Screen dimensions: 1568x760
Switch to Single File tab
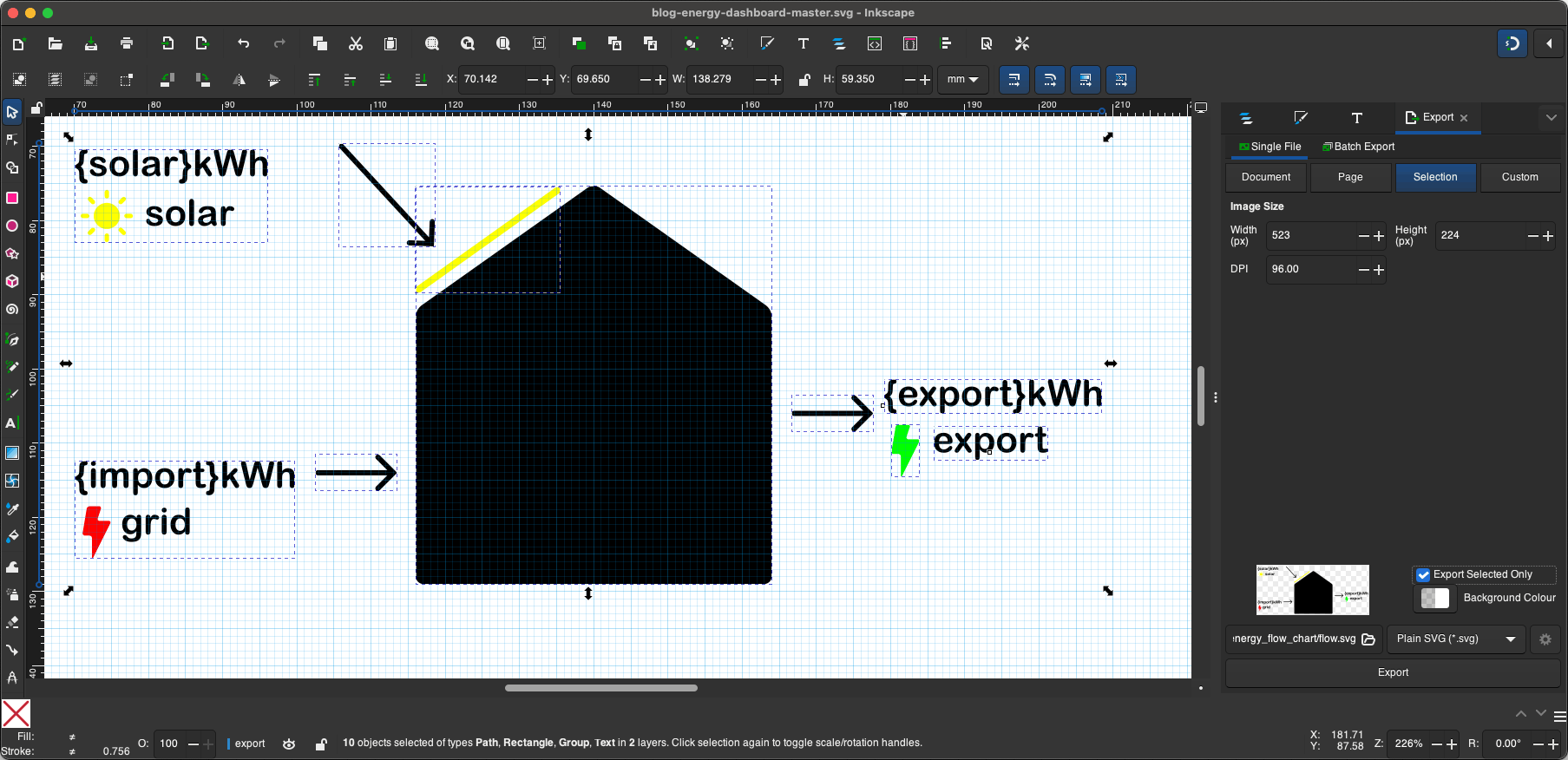point(1269,147)
